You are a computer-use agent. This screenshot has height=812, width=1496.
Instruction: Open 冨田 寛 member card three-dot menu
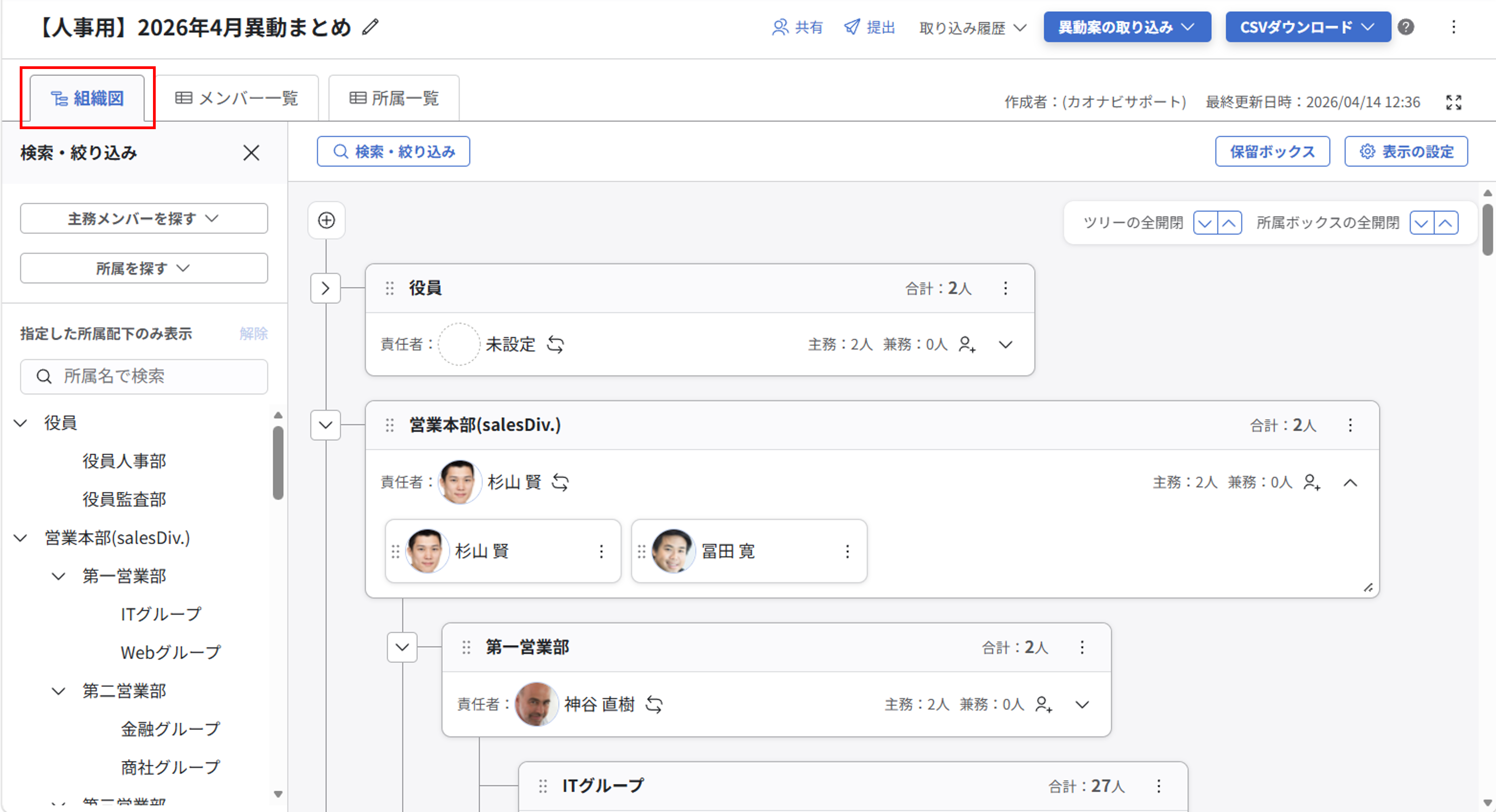(847, 551)
